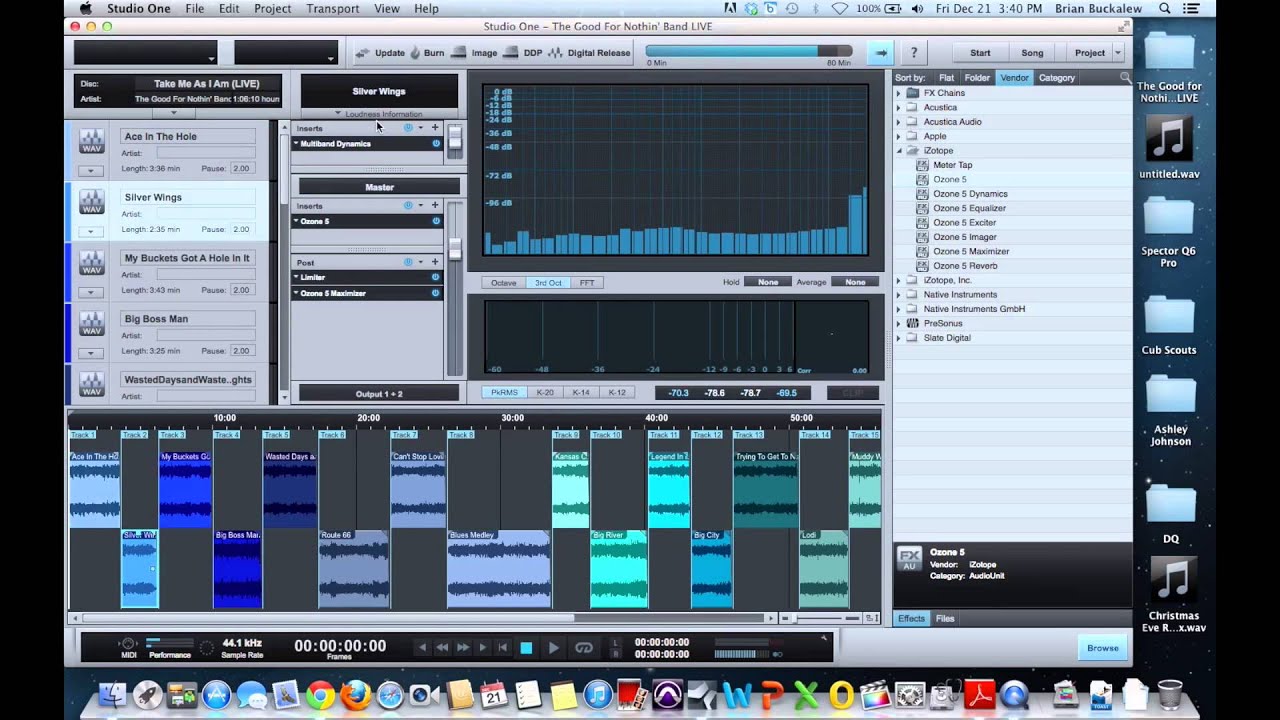Image resolution: width=1280 pixels, height=720 pixels.
Task: Bypass the Multiband Dynamics insert
Action: 436,144
